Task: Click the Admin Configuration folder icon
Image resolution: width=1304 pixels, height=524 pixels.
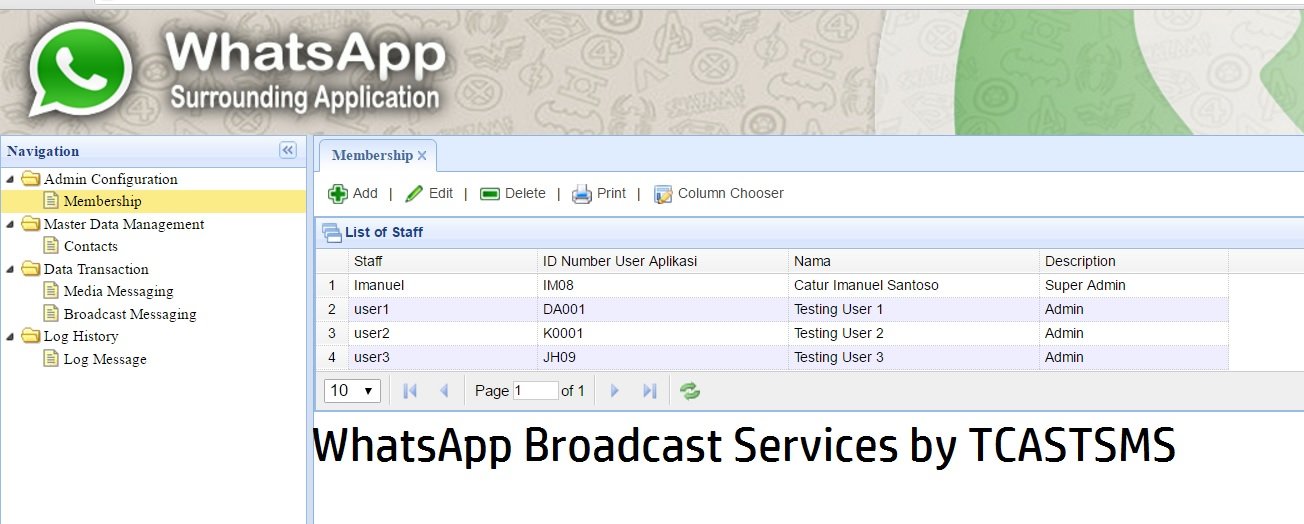Action: (x=31, y=179)
